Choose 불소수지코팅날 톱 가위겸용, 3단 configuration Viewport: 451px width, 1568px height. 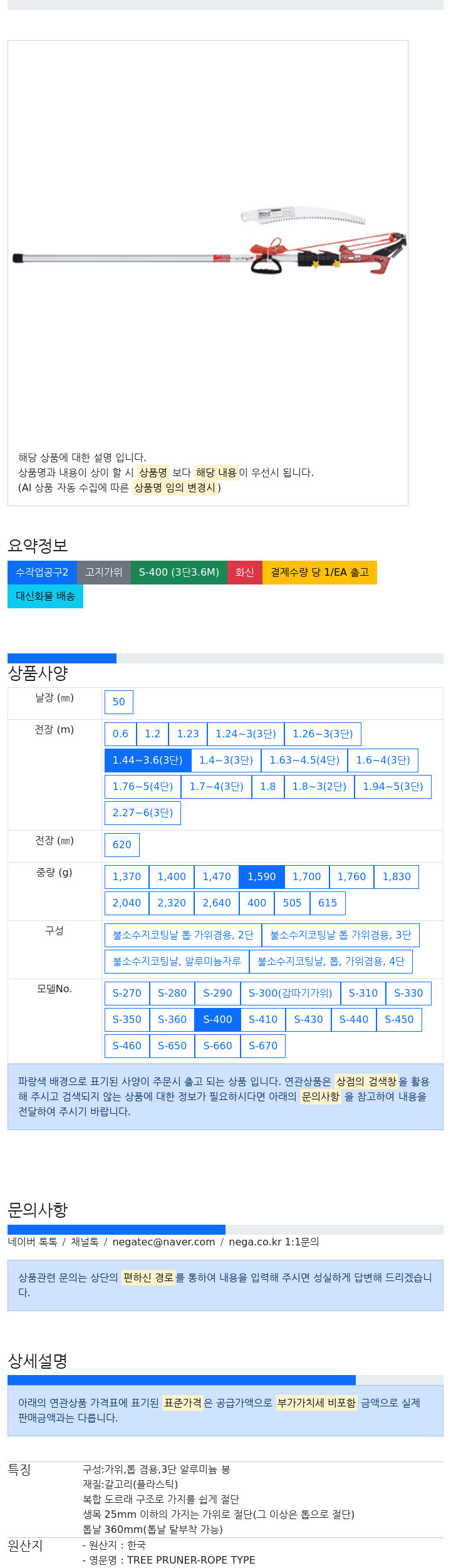pyautogui.click(x=341, y=935)
